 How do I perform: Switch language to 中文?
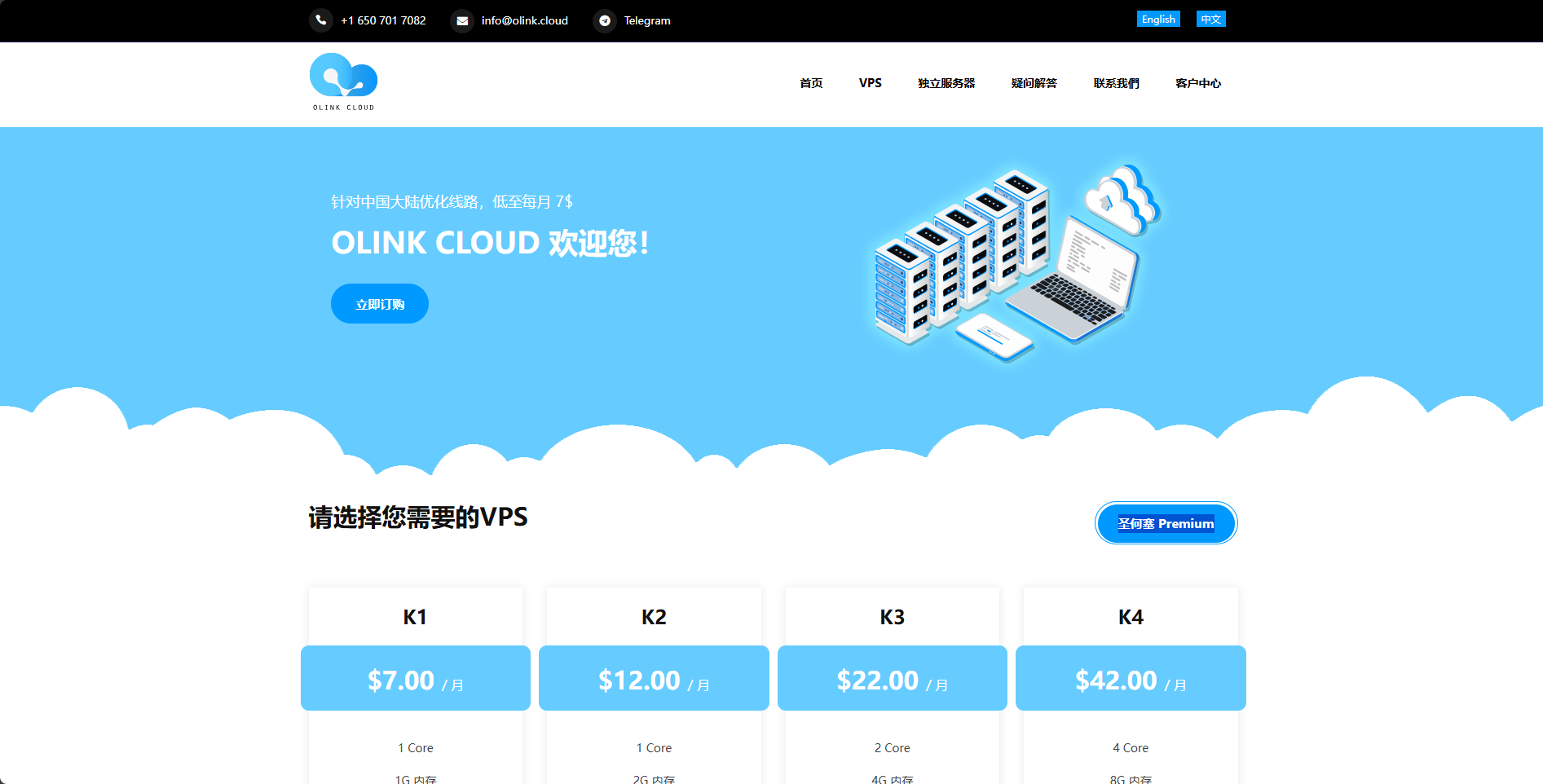(x=1211, y=19)
